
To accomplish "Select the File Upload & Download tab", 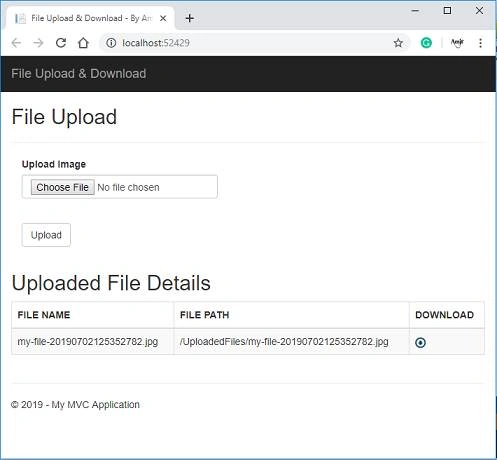I will (x=90, y=18).
